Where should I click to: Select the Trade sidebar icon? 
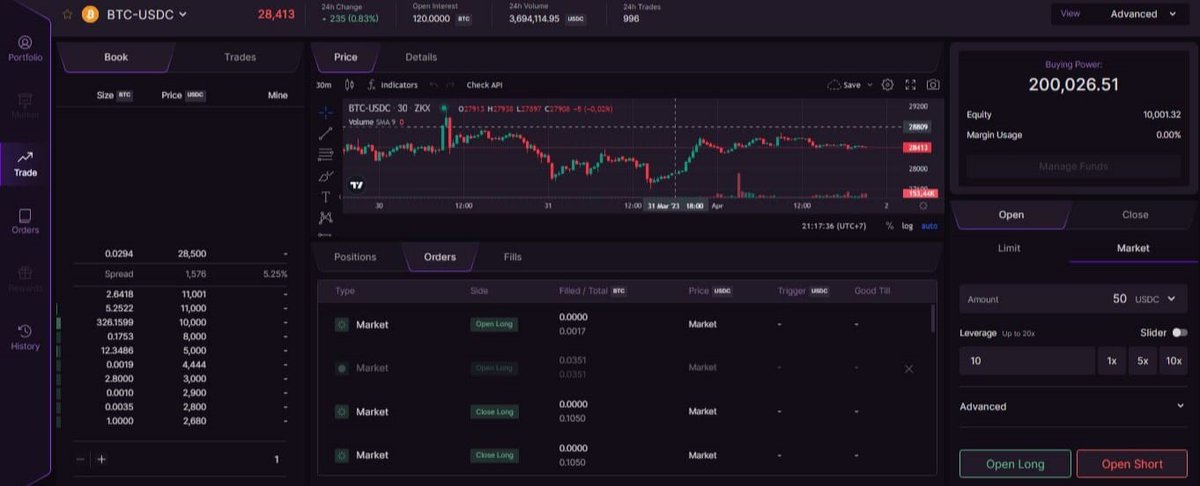click(25, 164)
